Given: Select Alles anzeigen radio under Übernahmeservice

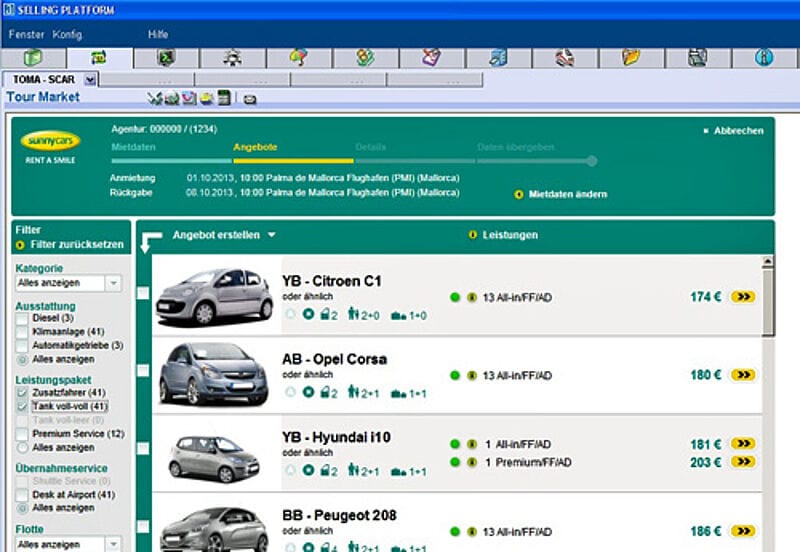Looking at the screenshot, I should coord(22,508).
